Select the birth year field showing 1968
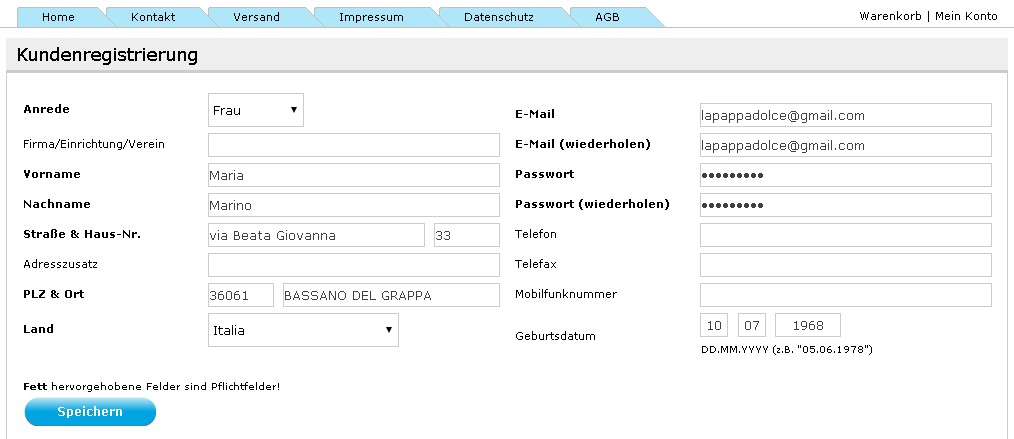Viewport: 1014px width, 439px height. pyautogui.click(x=808, y=325)
